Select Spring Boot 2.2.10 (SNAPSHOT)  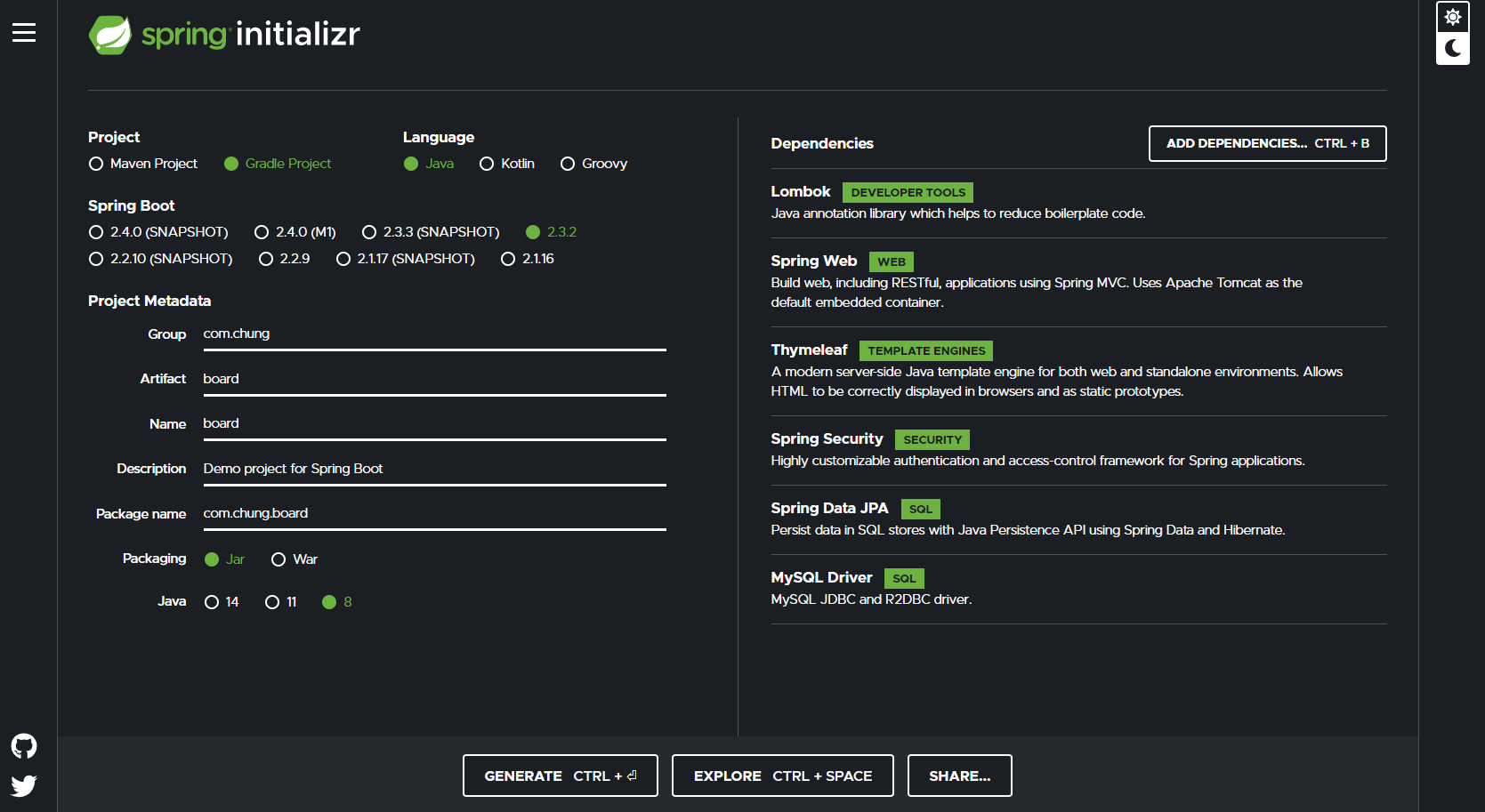(x=161, y=259)
